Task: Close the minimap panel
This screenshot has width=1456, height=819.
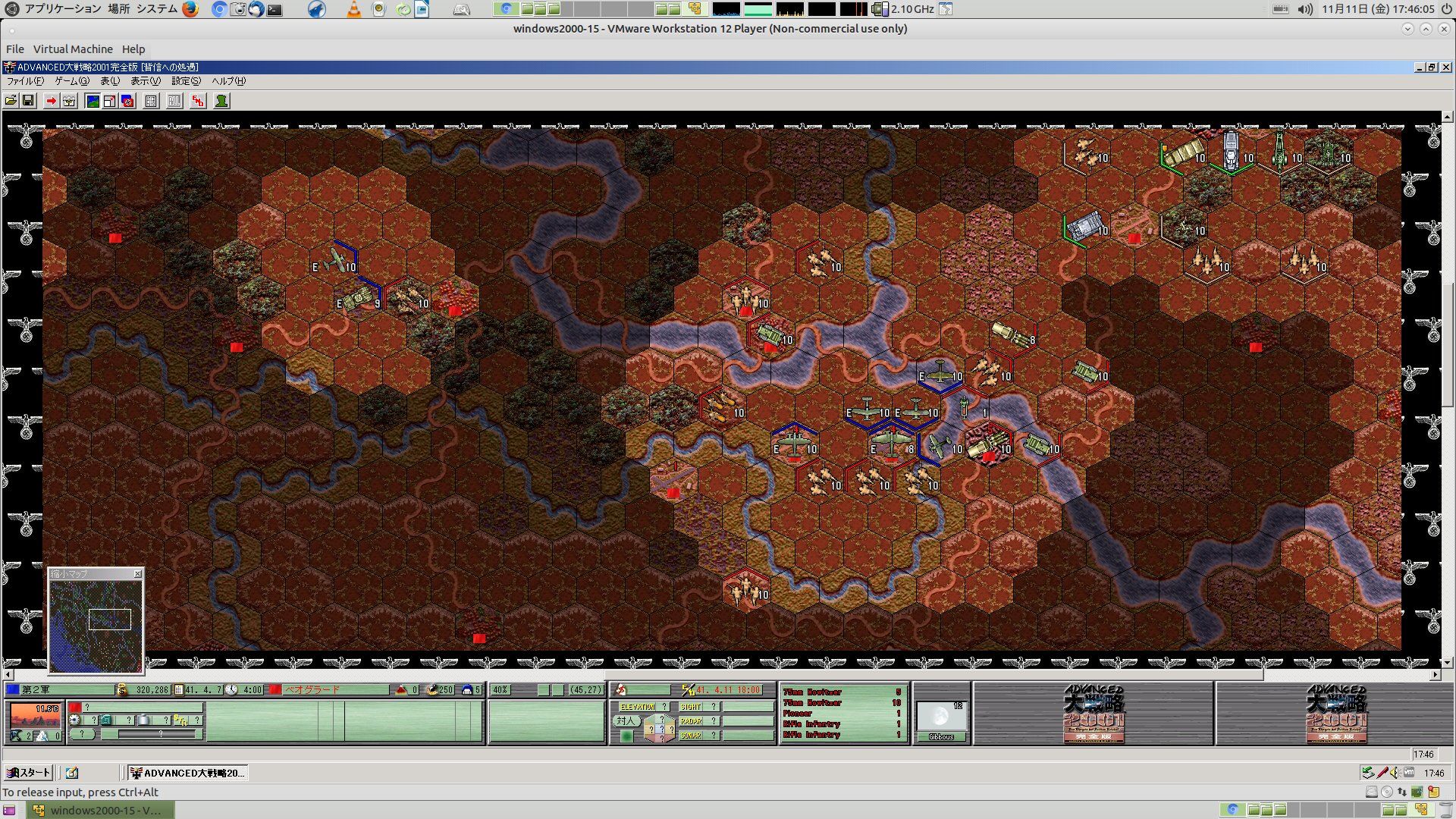Action: 137,574
